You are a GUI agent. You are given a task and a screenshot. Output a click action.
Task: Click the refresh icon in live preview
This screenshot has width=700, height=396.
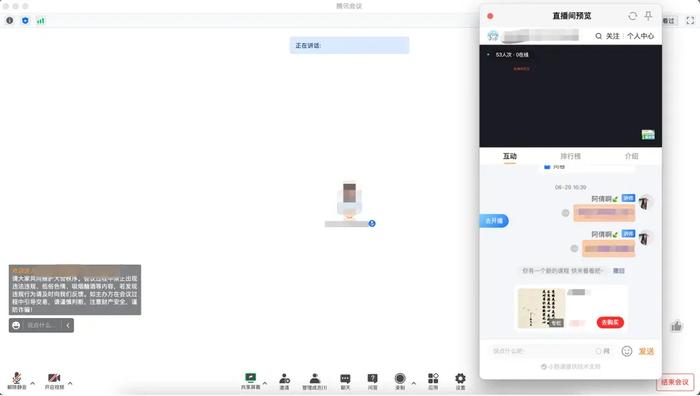pyautogui.click(x=632, y=16)
